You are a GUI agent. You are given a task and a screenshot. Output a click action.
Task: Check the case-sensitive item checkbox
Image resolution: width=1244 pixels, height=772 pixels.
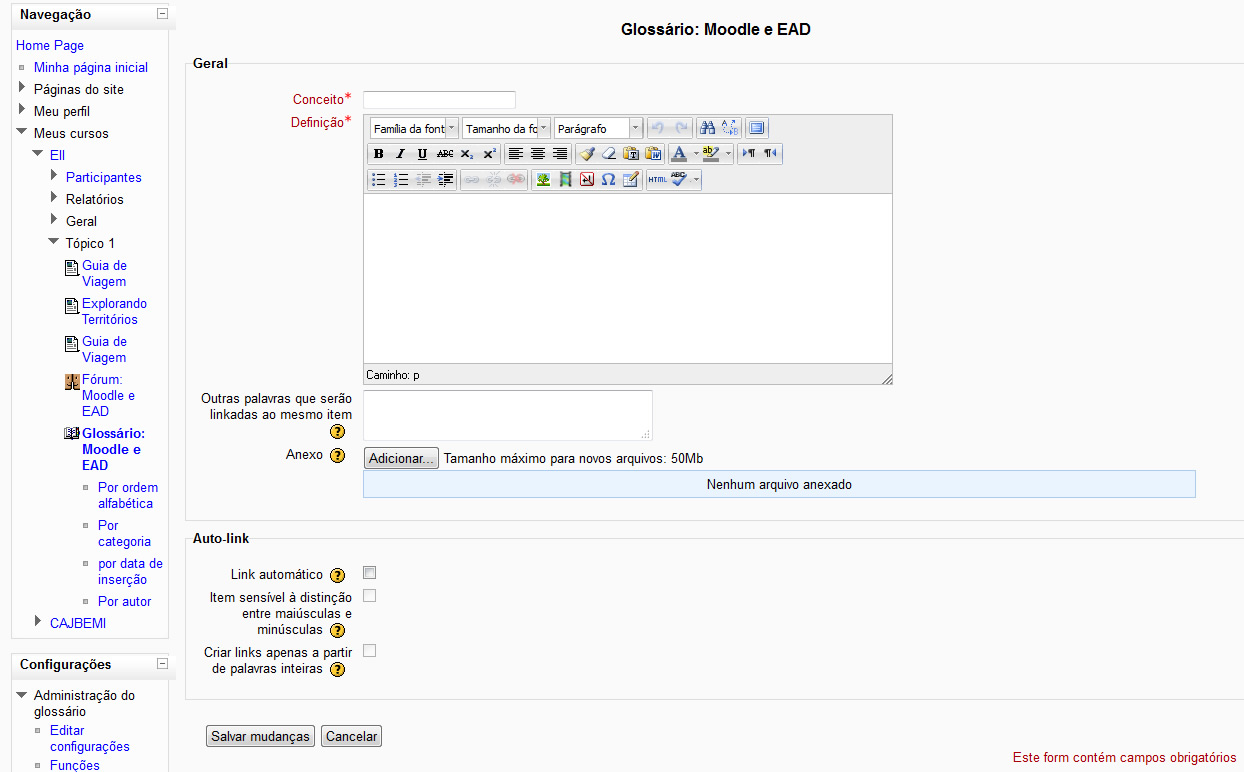point(370,596)
